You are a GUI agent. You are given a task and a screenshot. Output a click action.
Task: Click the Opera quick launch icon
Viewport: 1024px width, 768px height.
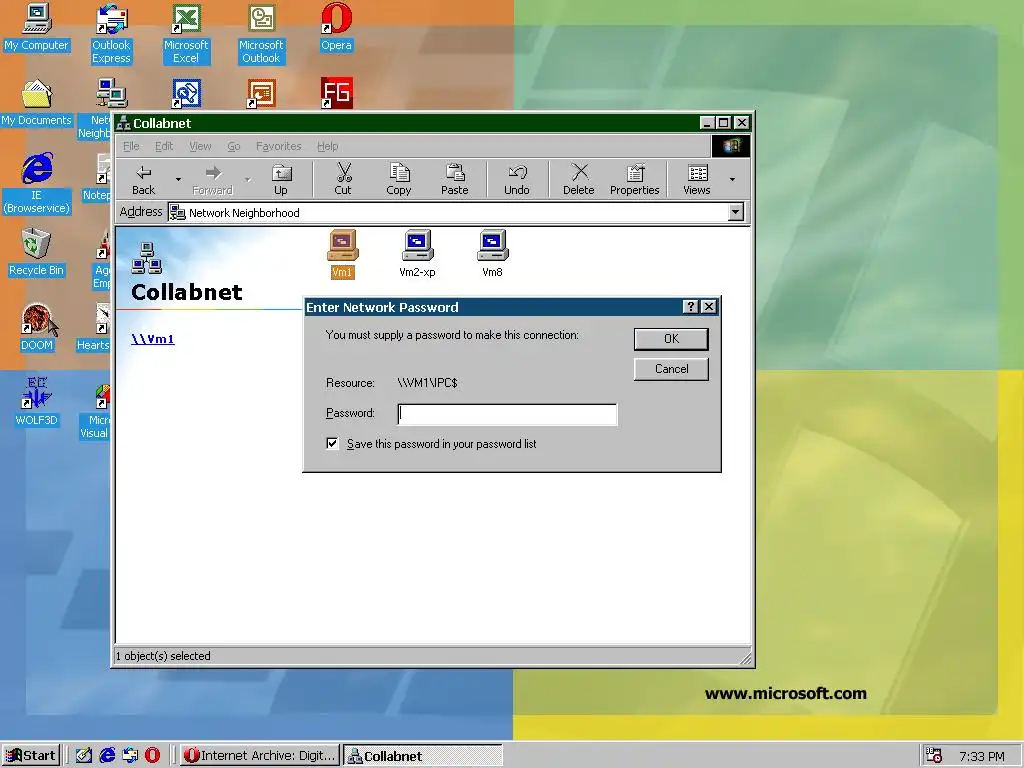[x=152, y=756]
